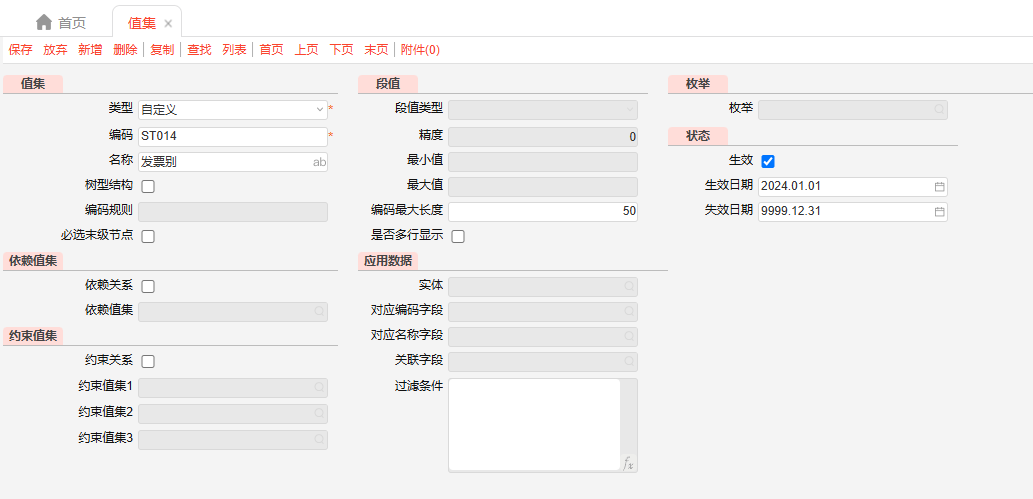Viewport: 1033px width, 499px height.
Task: Click the search icon in 实体 field
Action: tap(629, 286)
